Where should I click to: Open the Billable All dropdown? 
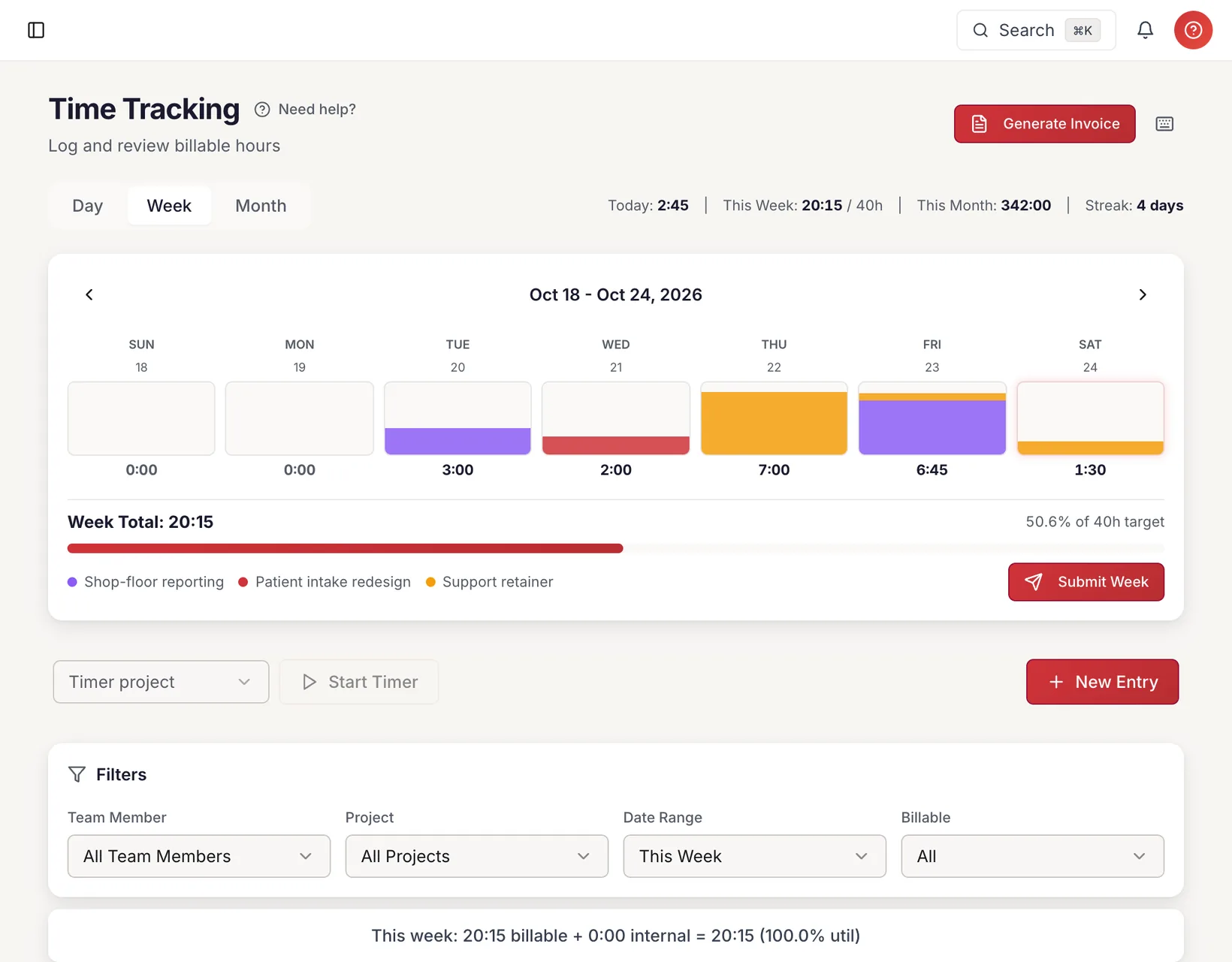1032,856
